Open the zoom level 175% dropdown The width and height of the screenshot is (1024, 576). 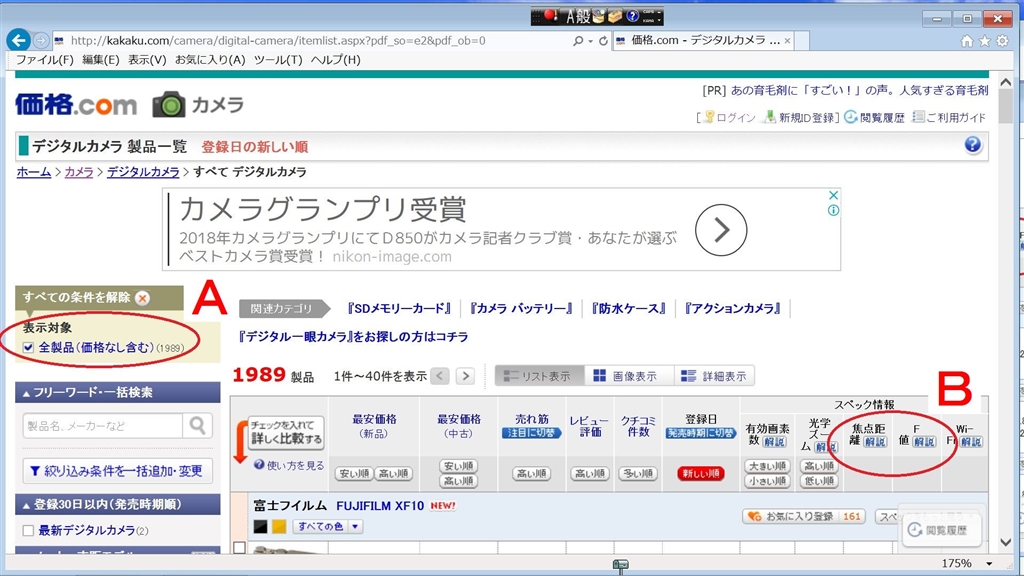(989, 564)
